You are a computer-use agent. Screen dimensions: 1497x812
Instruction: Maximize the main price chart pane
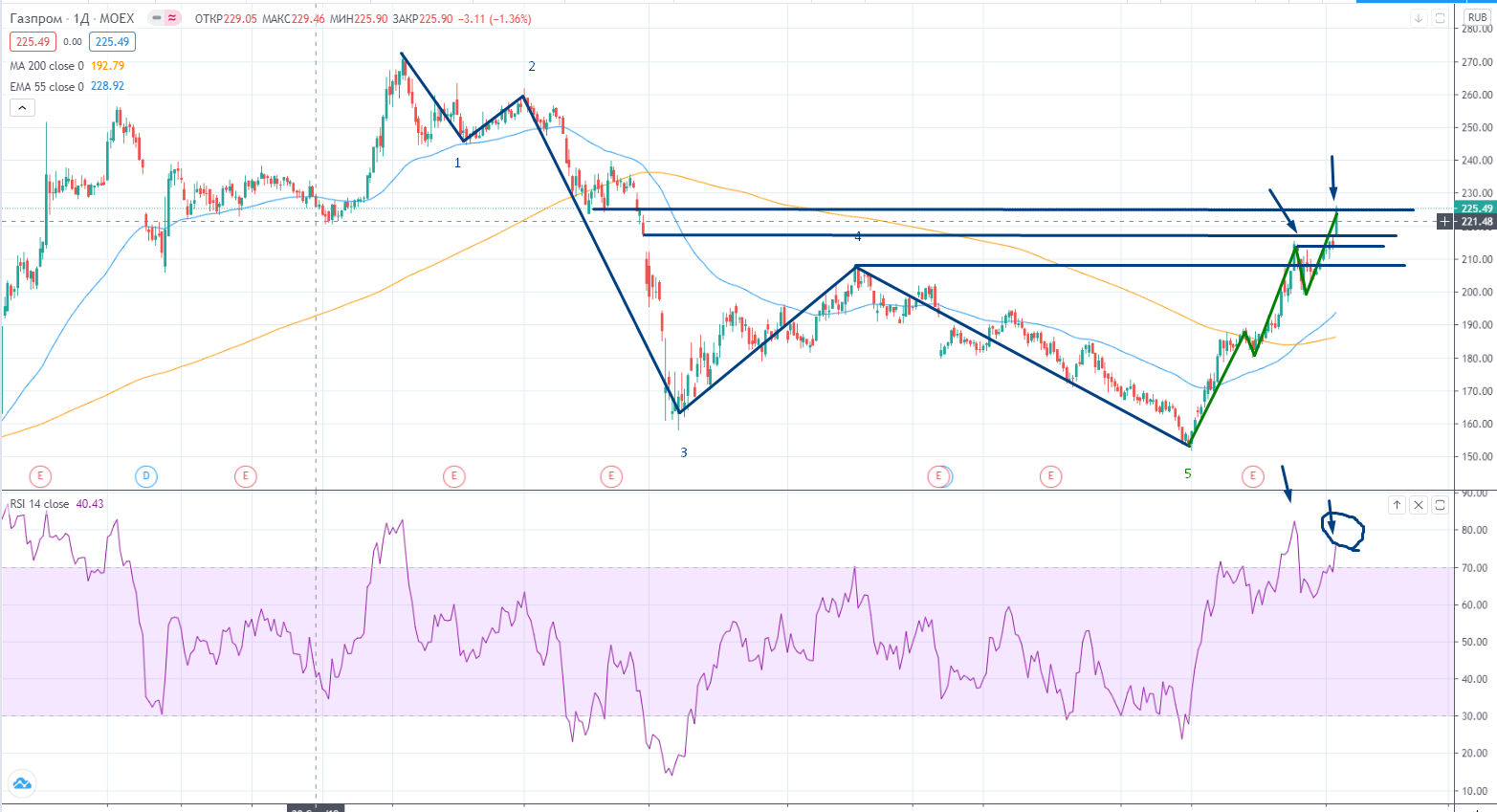coord(1442,18)
